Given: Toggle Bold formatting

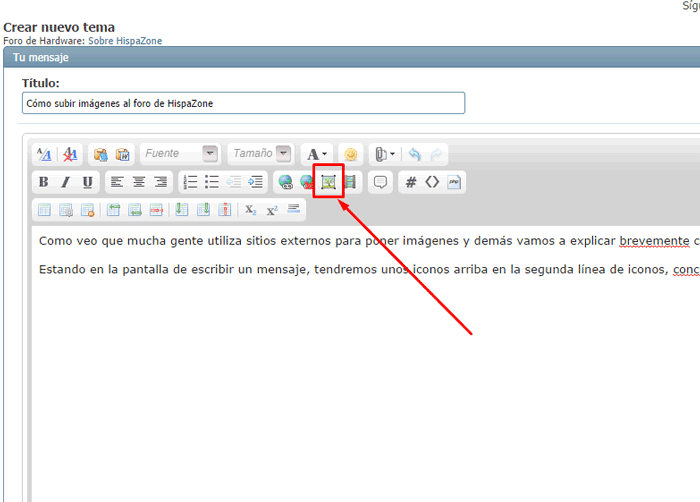Looking at the screenshot, I should [43, 182].
